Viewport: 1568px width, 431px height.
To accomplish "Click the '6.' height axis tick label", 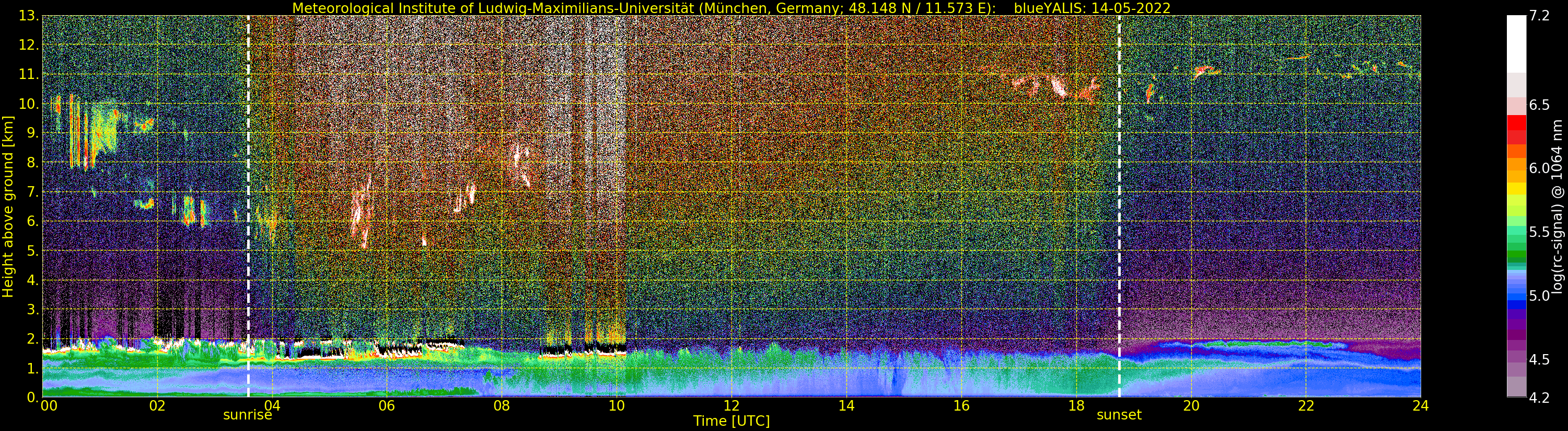I will tap(33, 221).
